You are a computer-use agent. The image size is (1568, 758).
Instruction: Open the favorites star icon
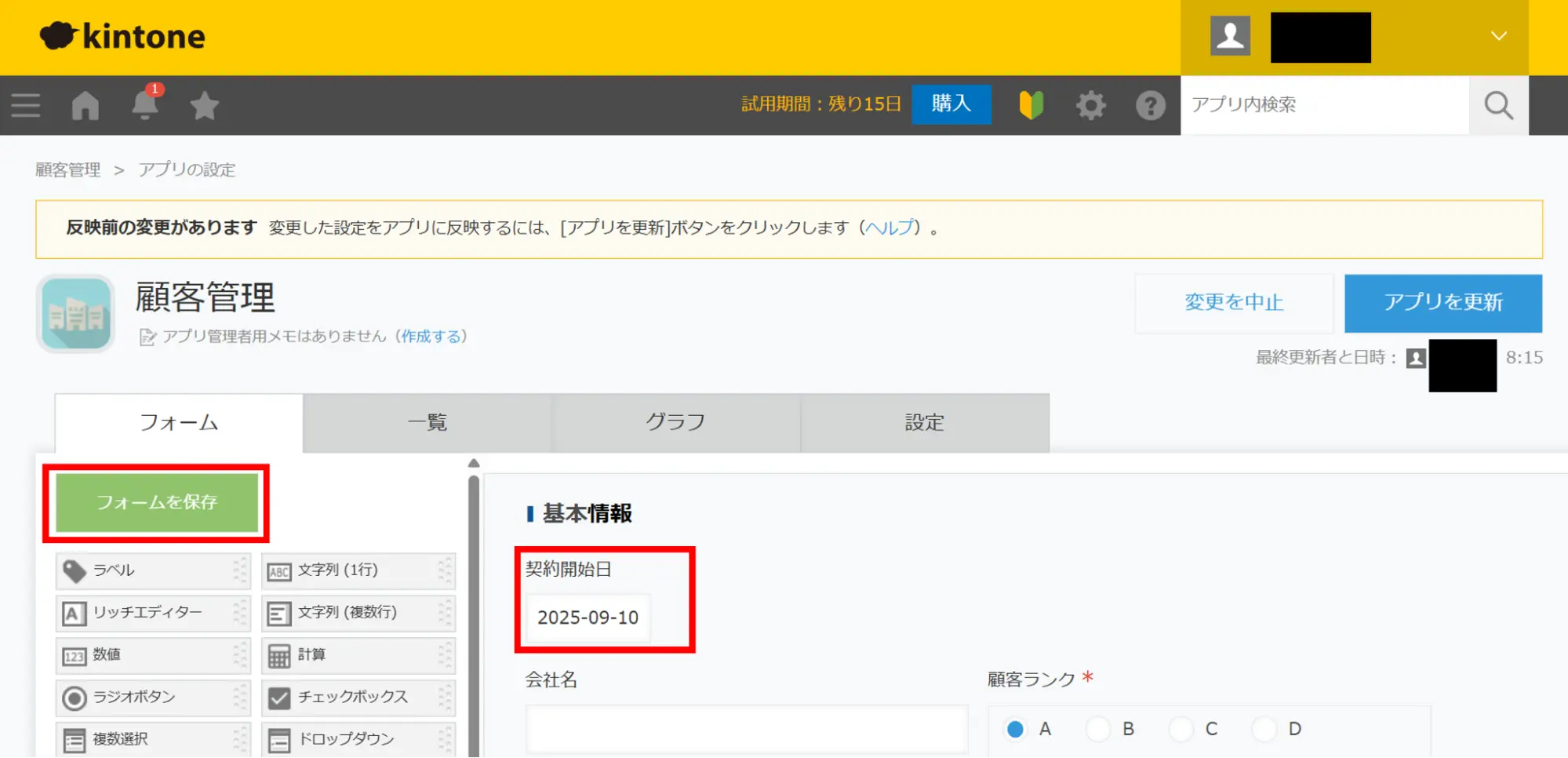(x=205, y=105)
